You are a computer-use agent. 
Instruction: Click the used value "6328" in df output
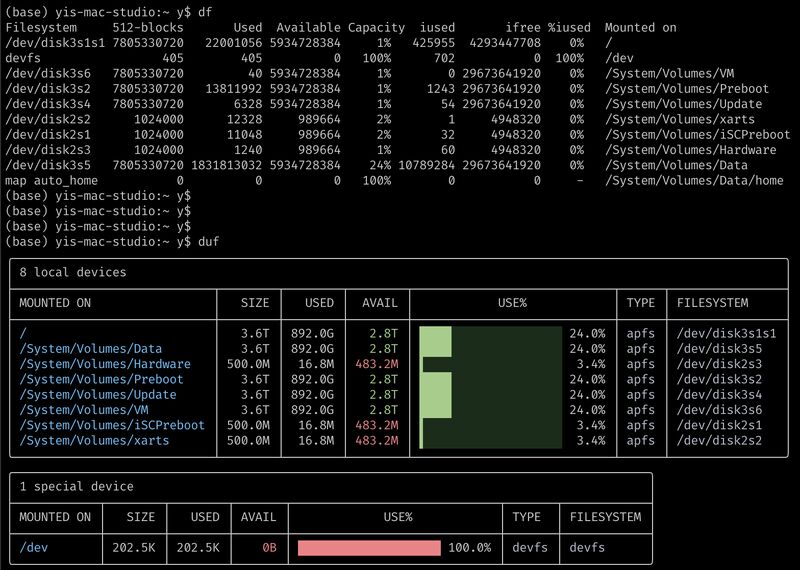(248, 104)
